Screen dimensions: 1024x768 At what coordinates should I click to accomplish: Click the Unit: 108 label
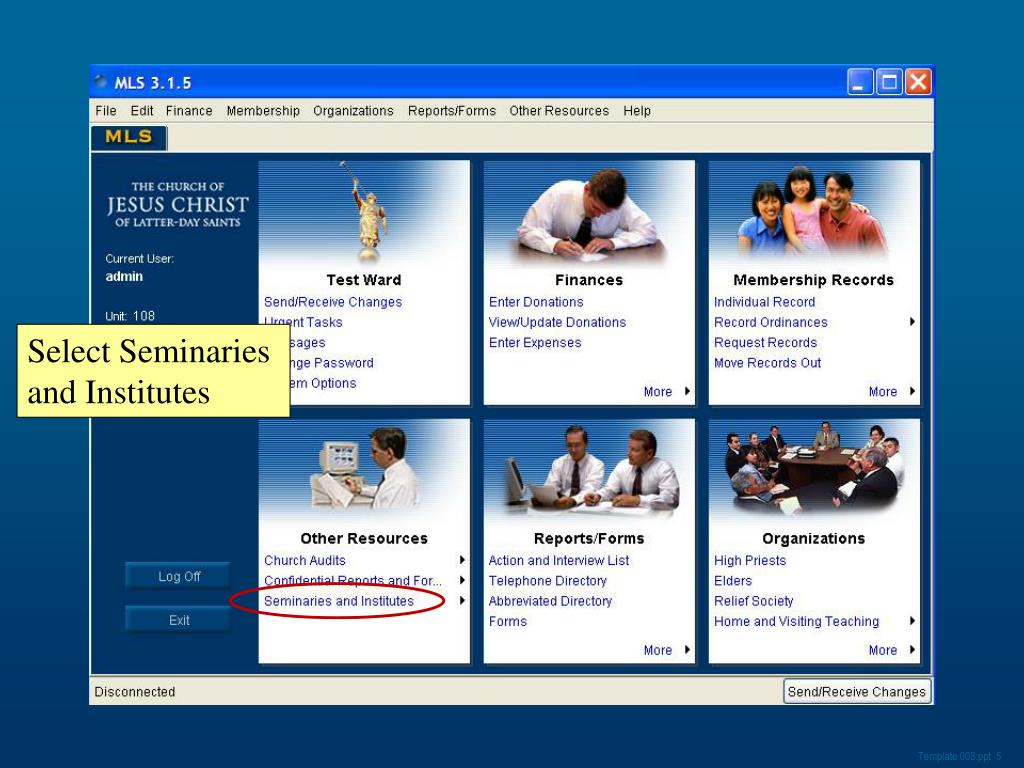[130, 316]
